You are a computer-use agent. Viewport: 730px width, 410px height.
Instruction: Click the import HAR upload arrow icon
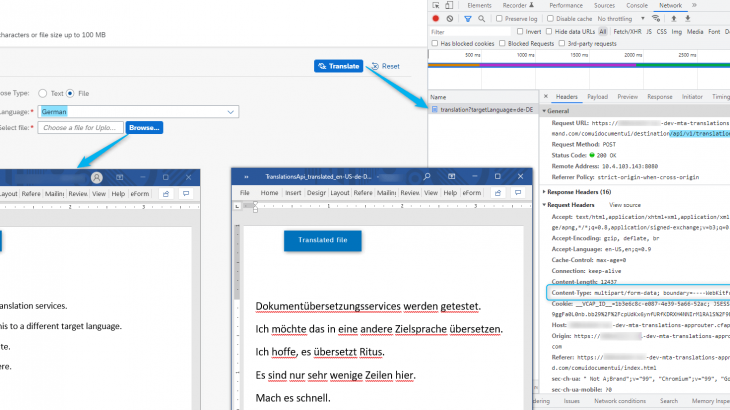pos(673,19)
